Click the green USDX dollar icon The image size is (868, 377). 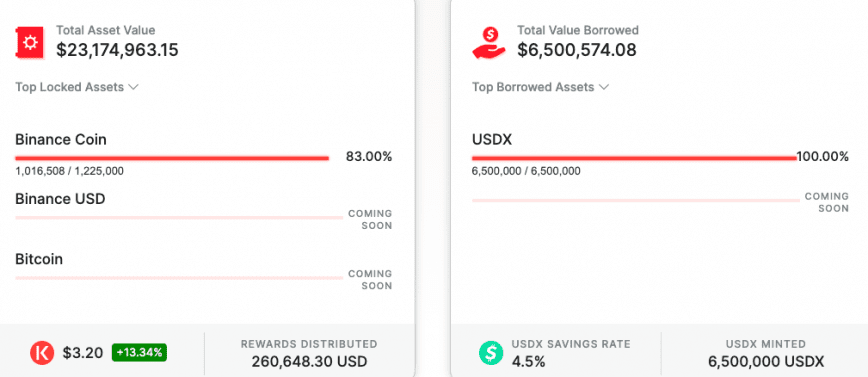[491, 353]
